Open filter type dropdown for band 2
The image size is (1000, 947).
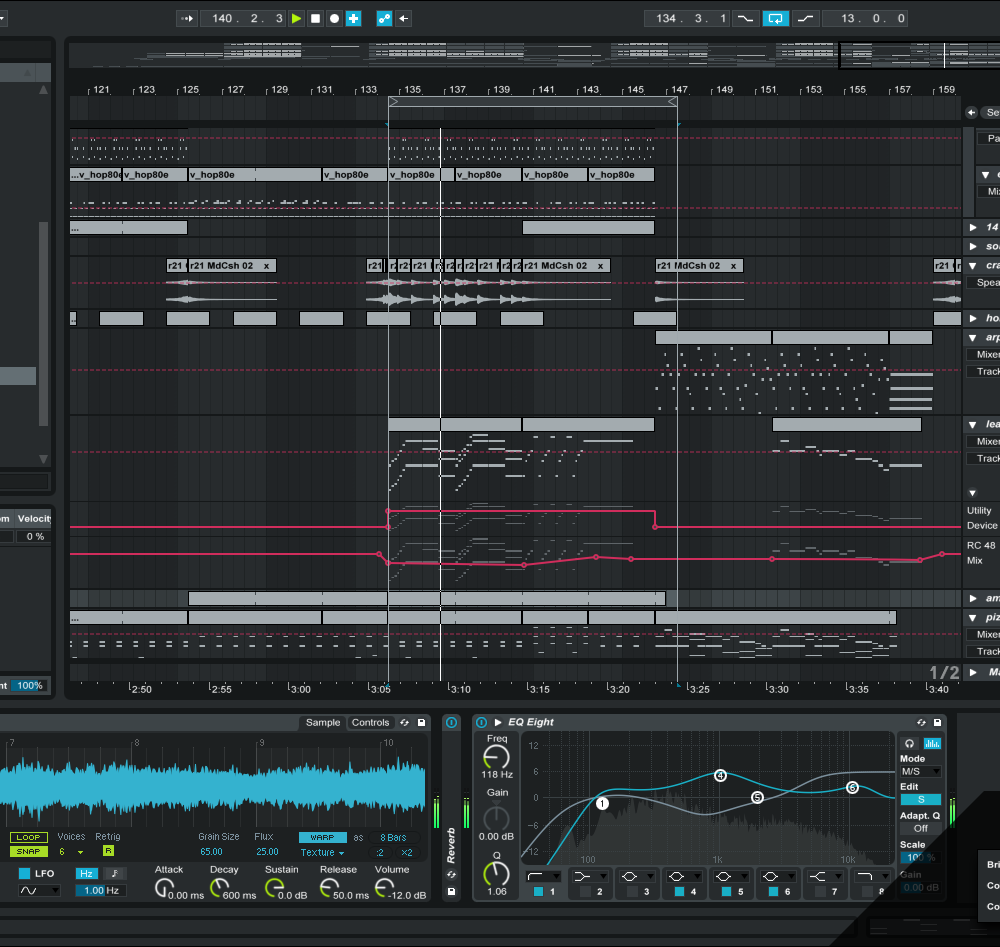coord(591,877)
